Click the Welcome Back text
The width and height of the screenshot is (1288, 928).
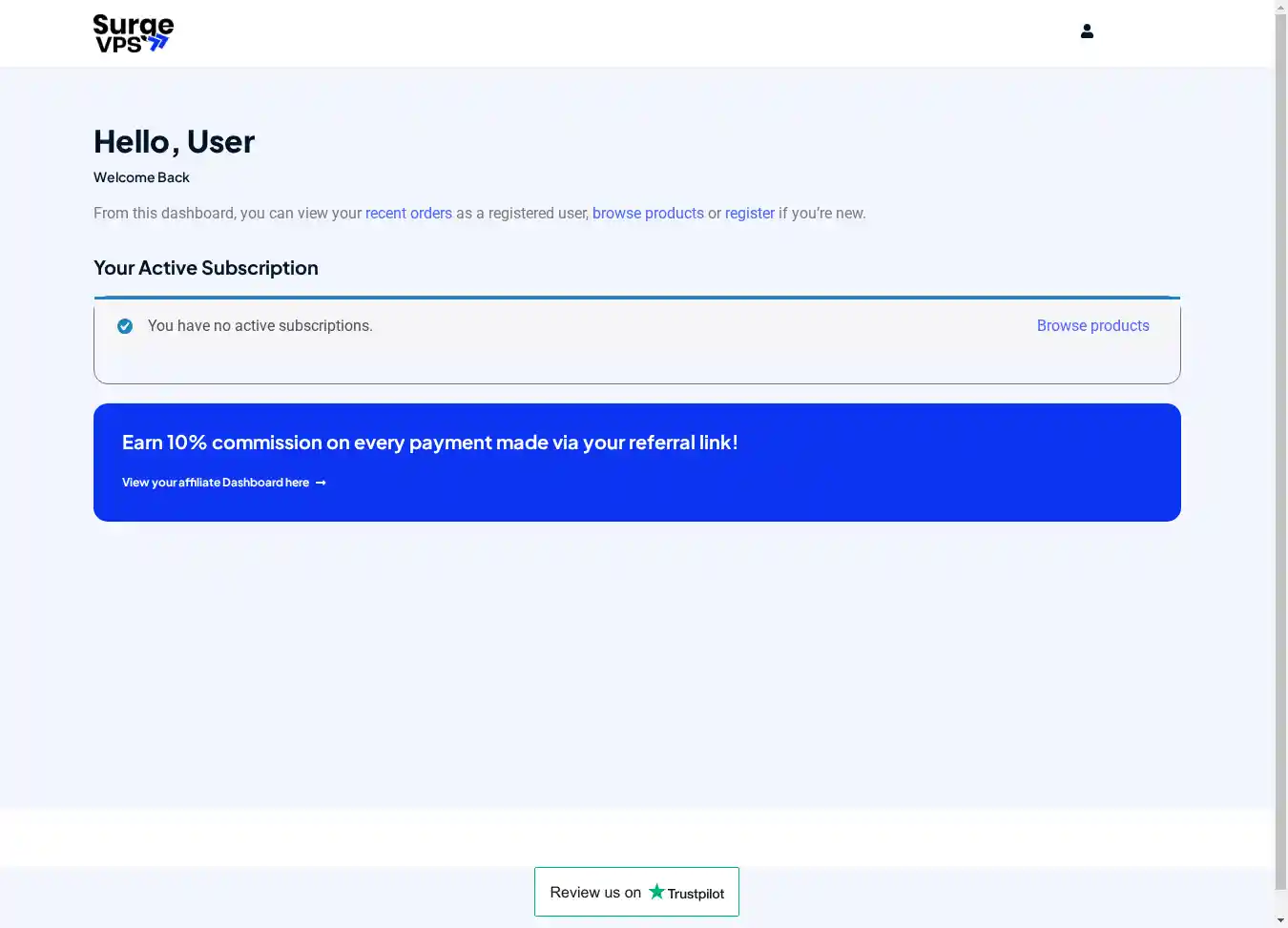coord(141,177)
